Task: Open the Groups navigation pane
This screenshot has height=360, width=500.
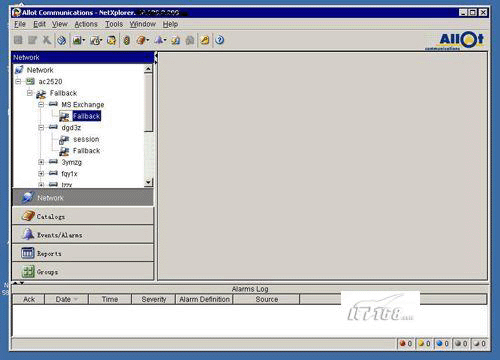Action: pos(83,271)
